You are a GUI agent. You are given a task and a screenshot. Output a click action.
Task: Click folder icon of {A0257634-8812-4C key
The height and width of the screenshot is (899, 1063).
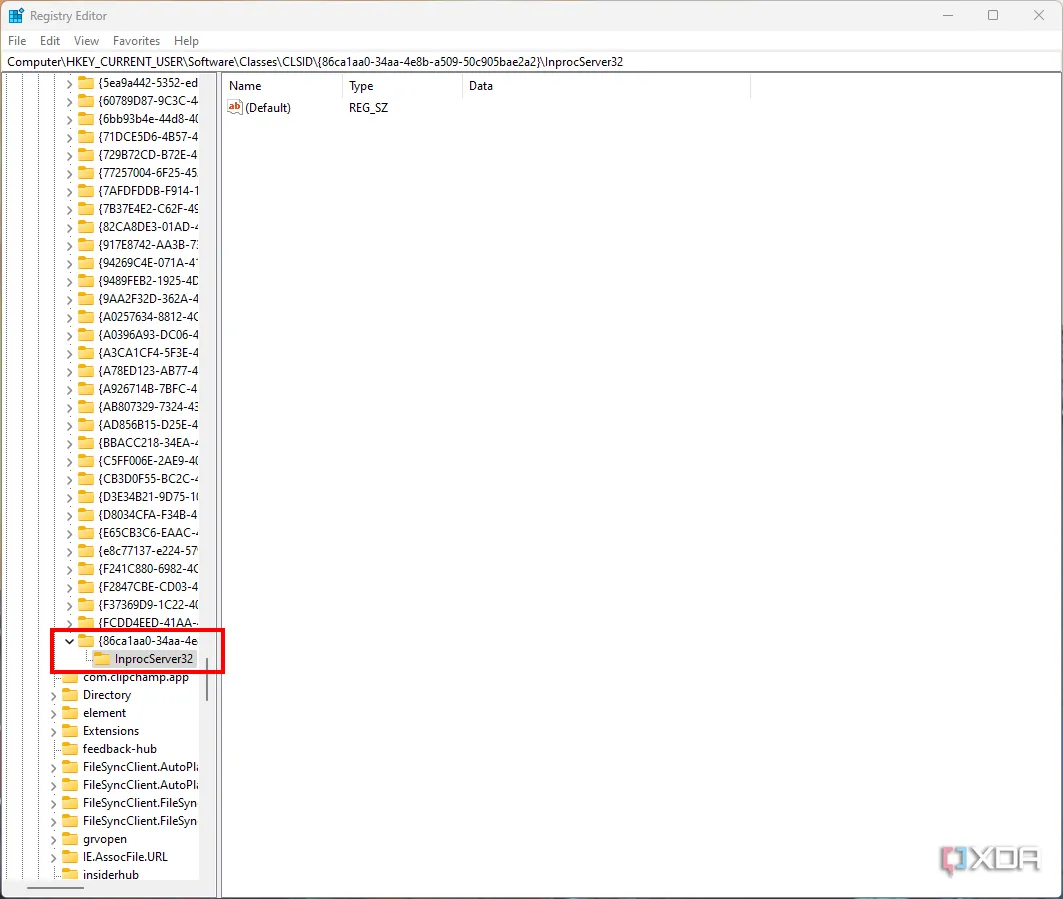(x=86, y=317)
